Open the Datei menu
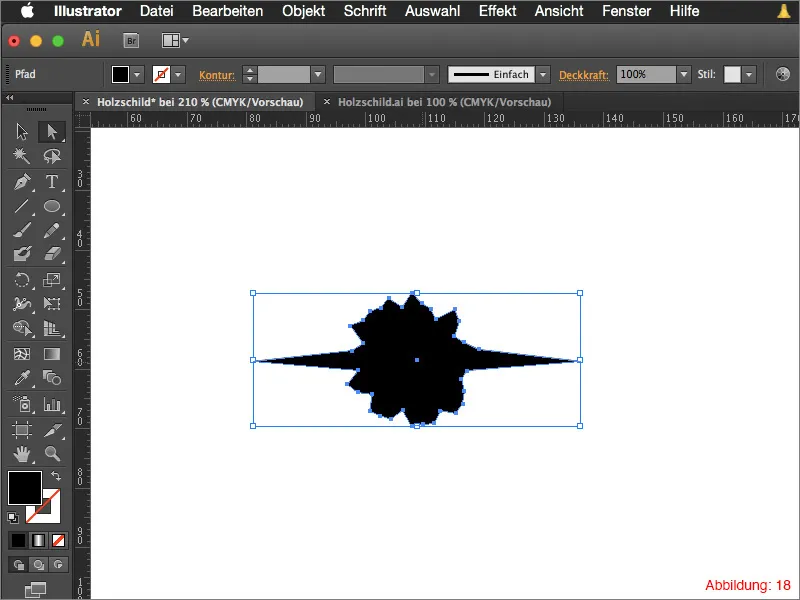The height and width of the screenshot is (600, 800). pyautogui.click(x=157, y=11)
